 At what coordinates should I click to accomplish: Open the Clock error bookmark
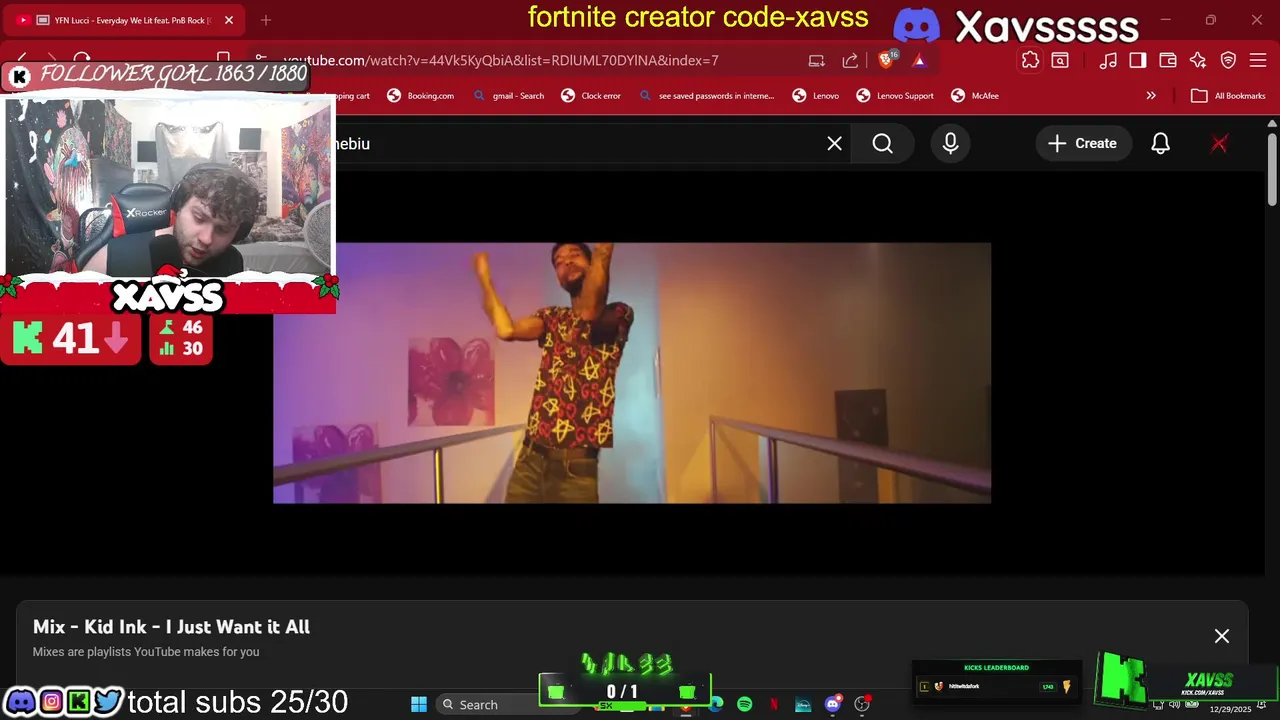pos(591,96)
